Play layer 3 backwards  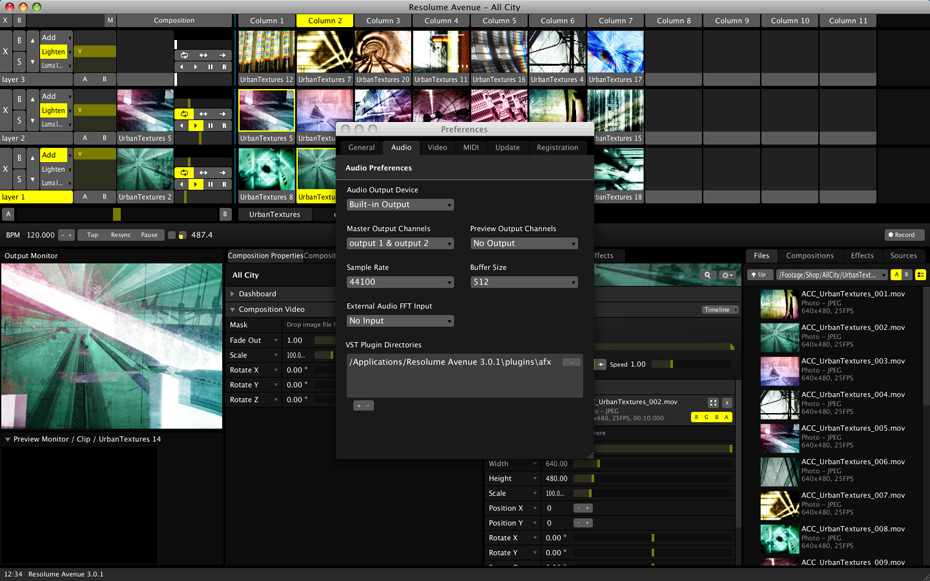[x=181, y=67]
